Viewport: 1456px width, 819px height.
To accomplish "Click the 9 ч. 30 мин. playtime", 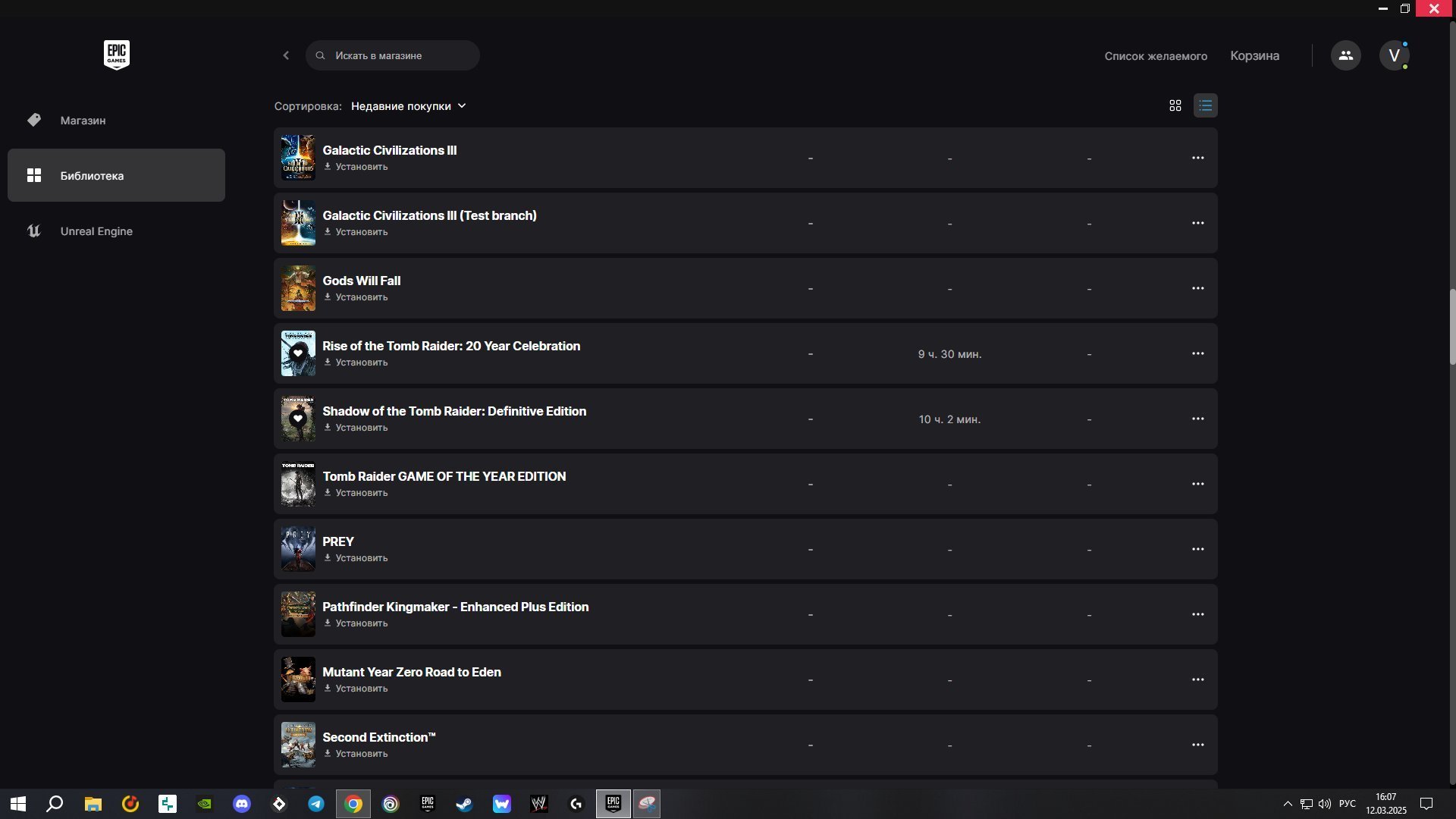I will pos(949,354).
